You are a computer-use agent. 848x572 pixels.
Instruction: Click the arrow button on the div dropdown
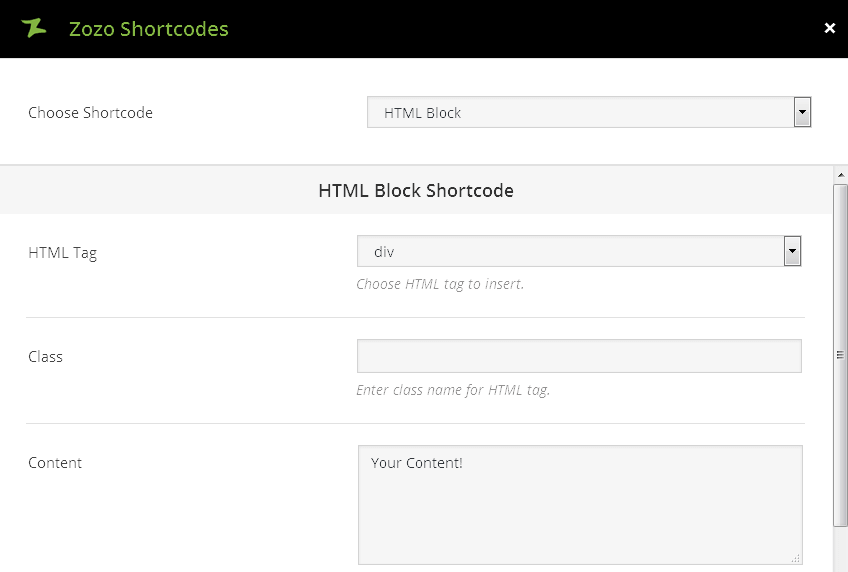click(x=792, y=252)
